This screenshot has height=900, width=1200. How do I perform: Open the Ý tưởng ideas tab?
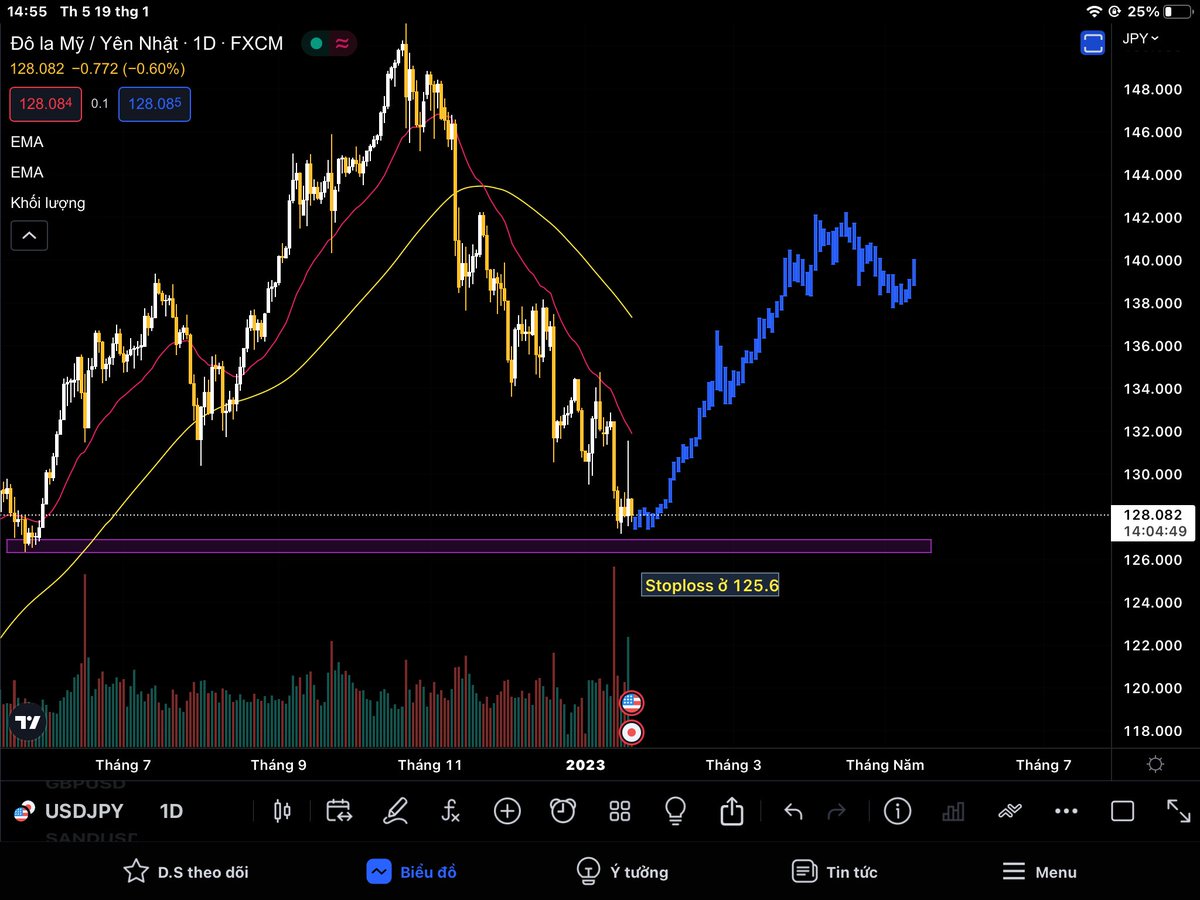point(622,872)
